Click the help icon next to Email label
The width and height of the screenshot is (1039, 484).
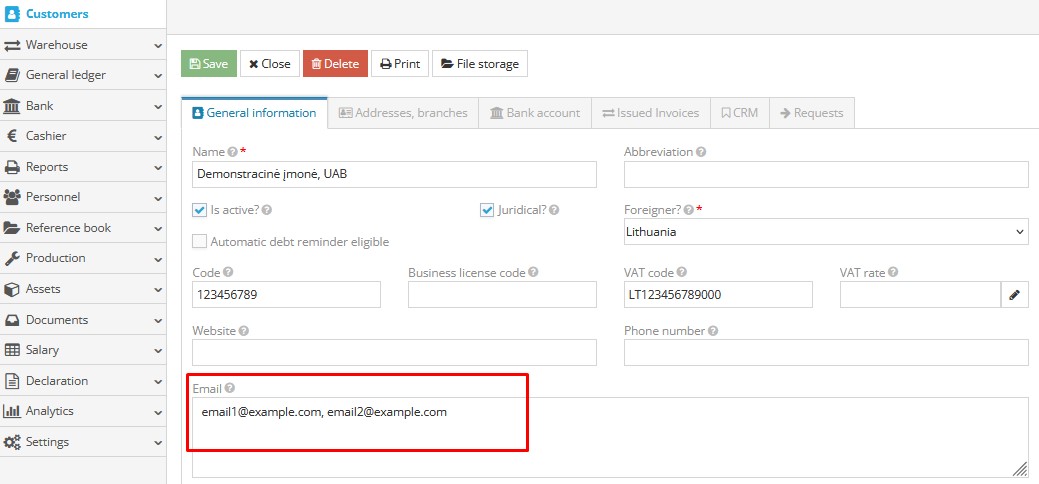(x=230, y=388)
